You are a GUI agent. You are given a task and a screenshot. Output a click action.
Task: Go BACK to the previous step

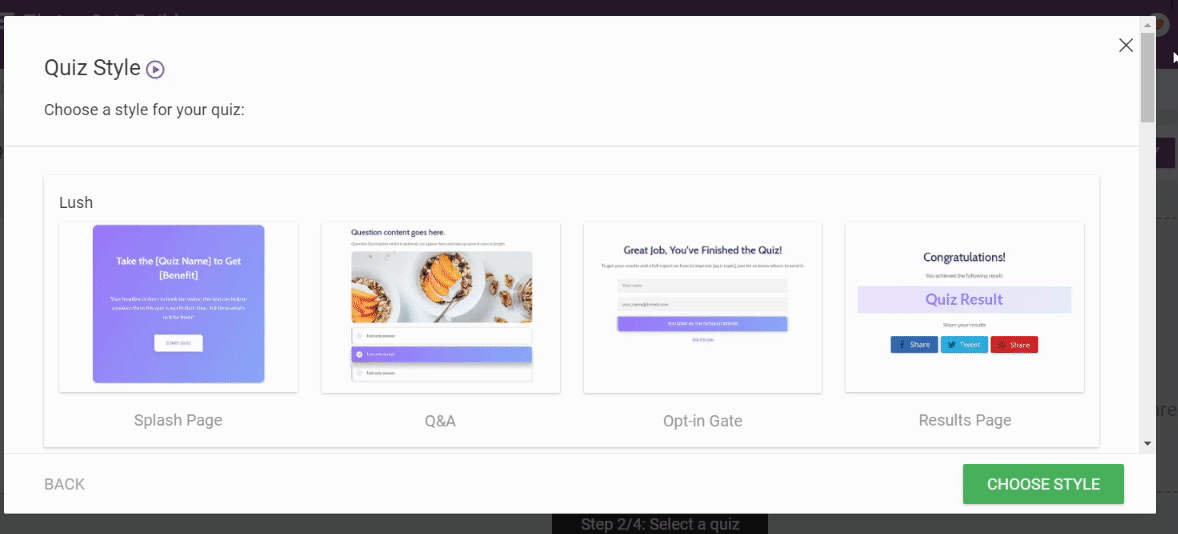64,484
